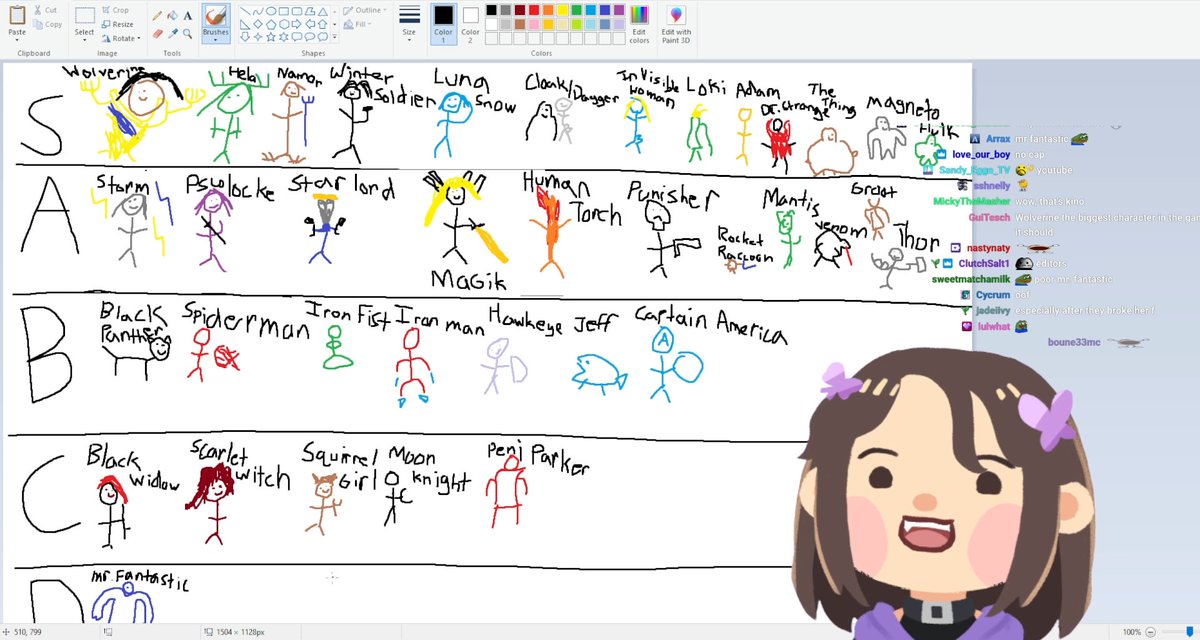This screenshot has width=1200, height=640.
Task: Choose the Cloud callout shape
Action: [x=323, y=37]
